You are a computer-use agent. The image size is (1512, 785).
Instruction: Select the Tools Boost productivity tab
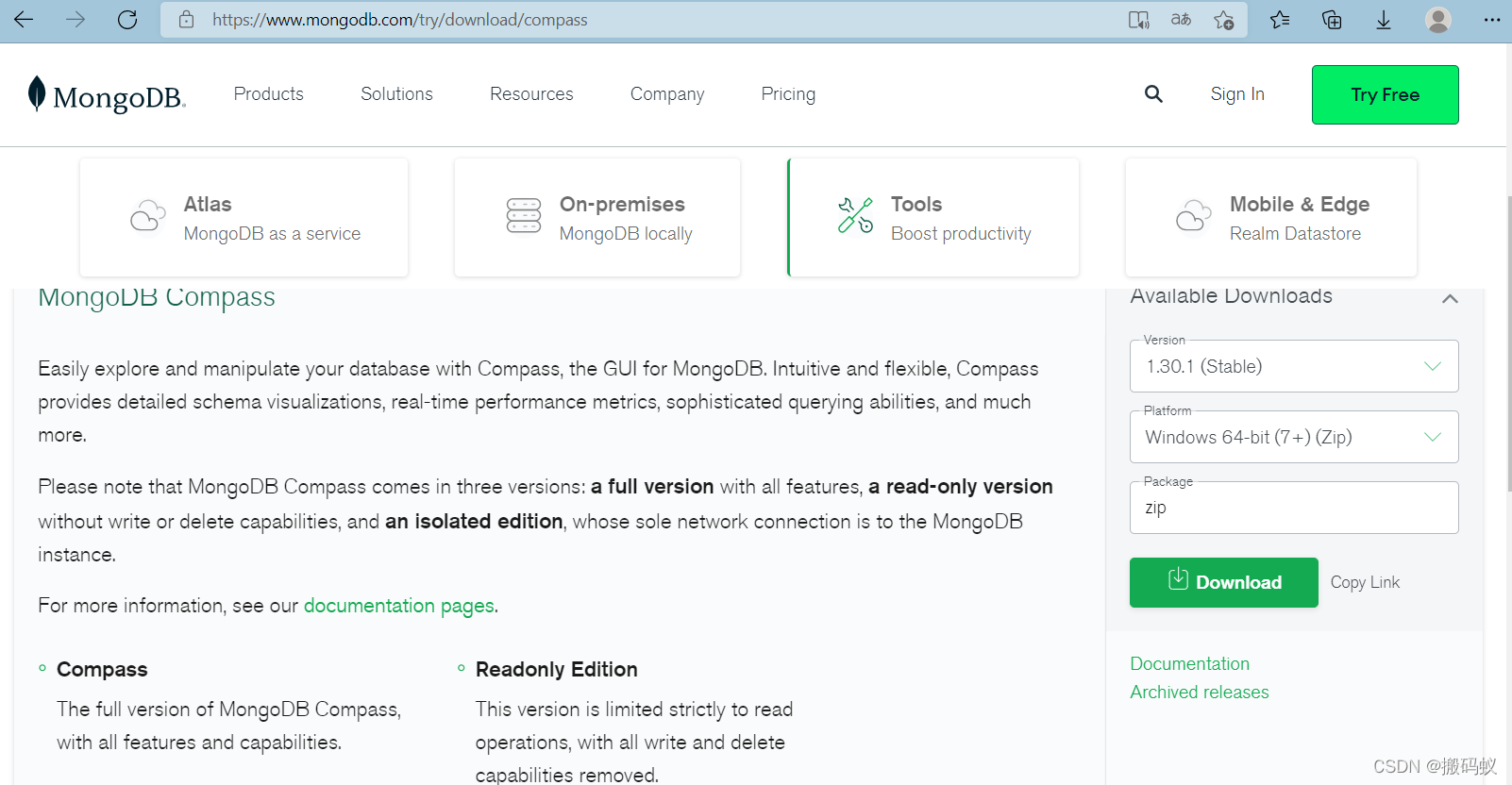[933, 217]
